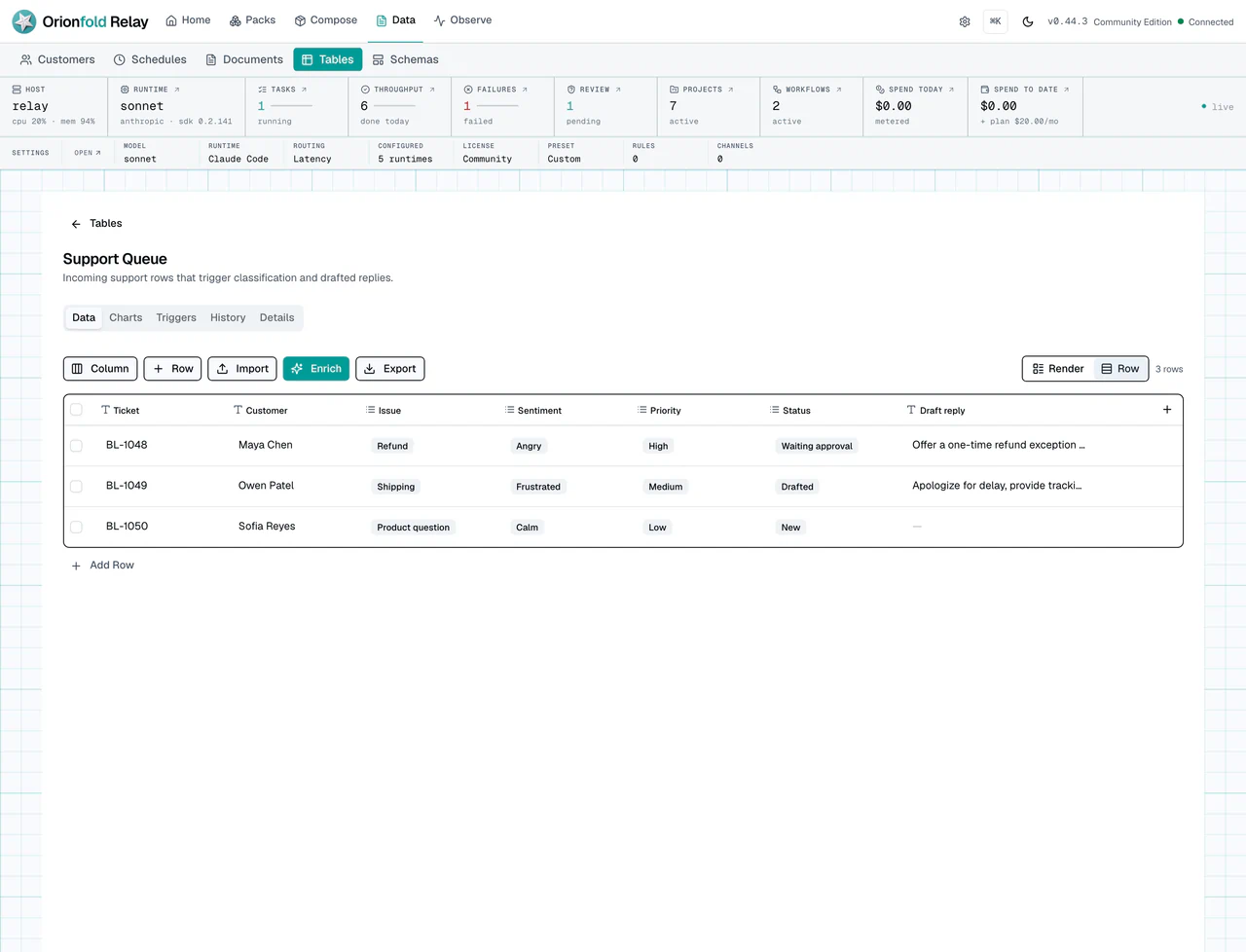The height and width of the screenshot is (952, 1246).
Task: Click the Enrich button
Action: click(x=316, y=369)
